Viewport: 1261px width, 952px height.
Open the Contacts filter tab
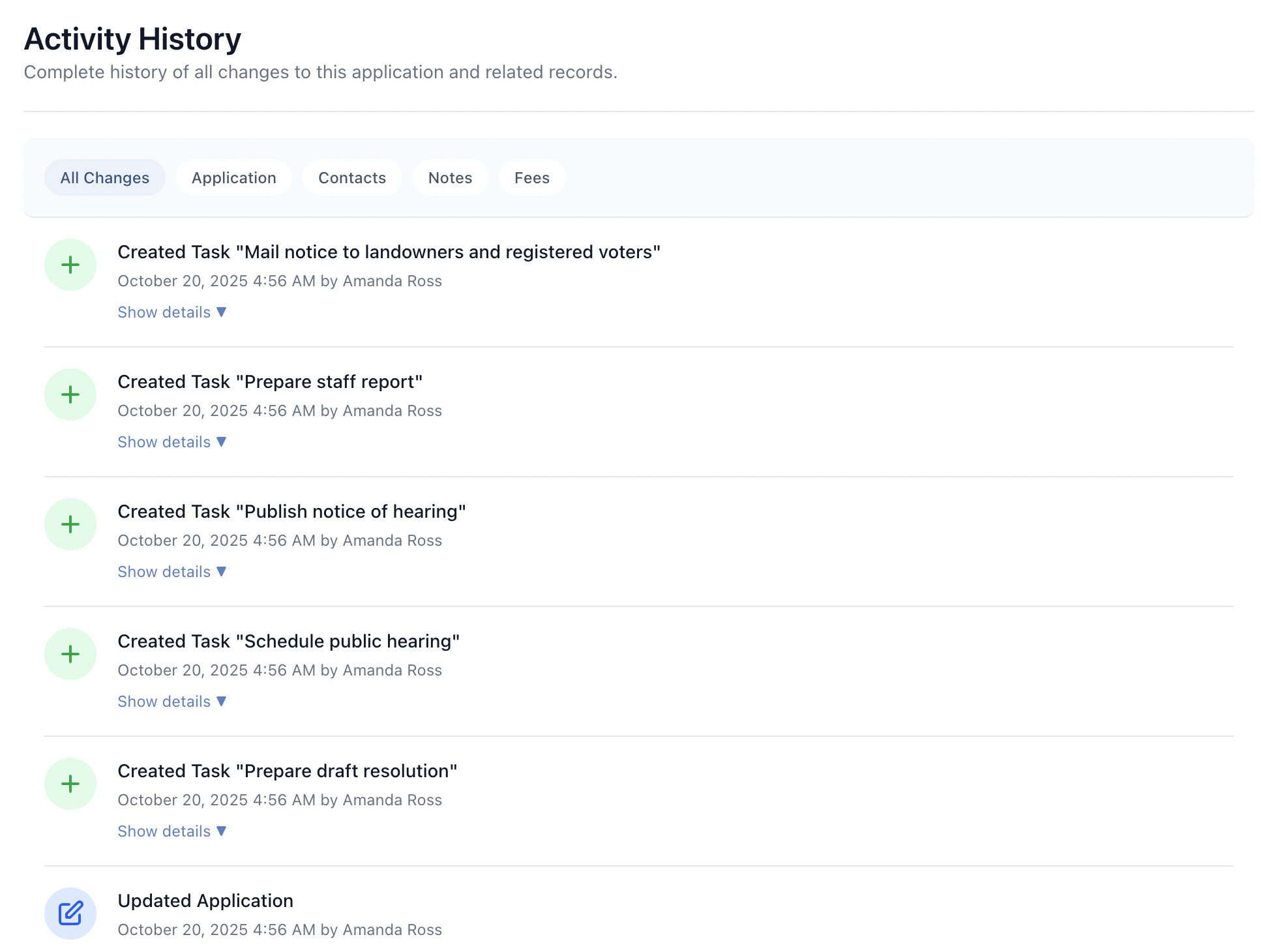point(352,177)
